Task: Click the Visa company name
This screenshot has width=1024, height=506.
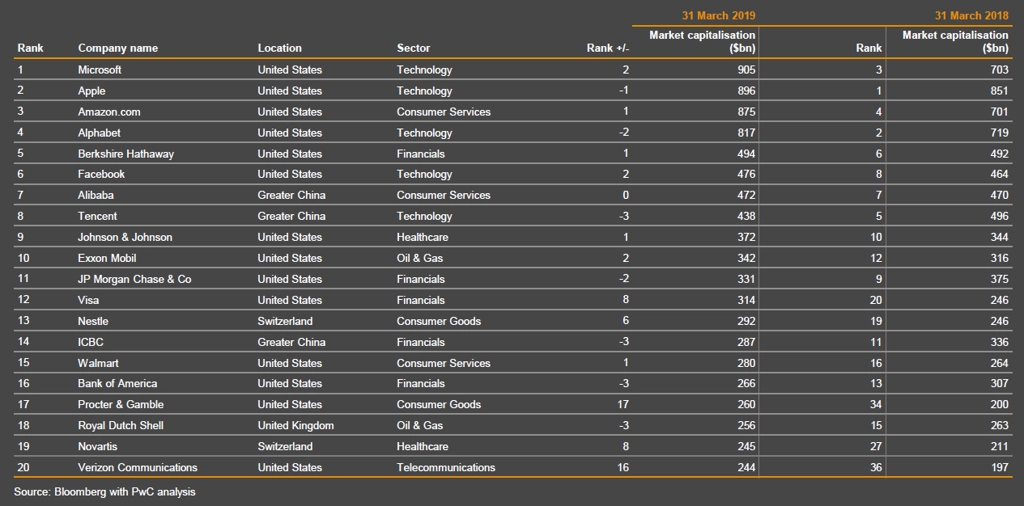Action: click(88, 300)
